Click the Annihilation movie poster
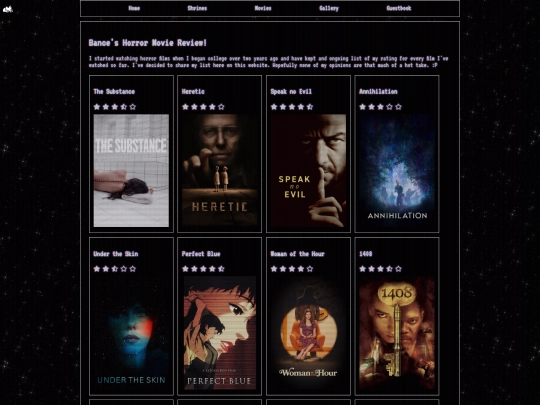Viewport: 540px width, 405px height. [x=397, y=170]
